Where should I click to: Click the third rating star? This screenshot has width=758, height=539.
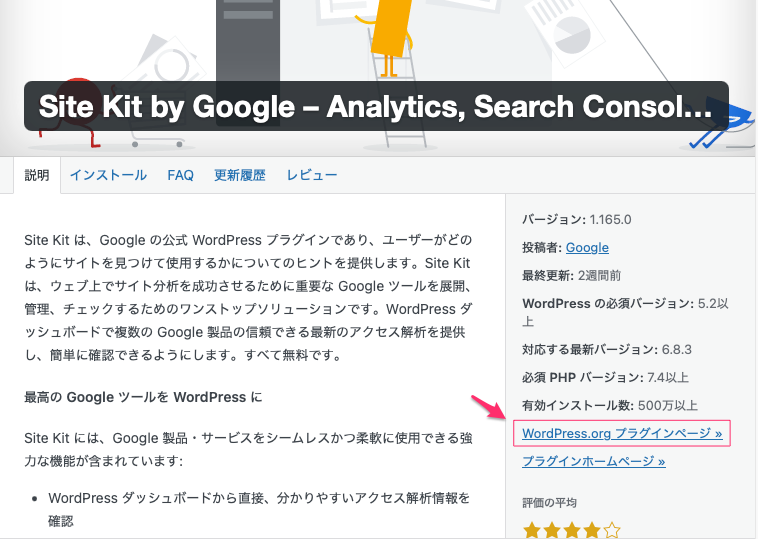pos(572,529)
